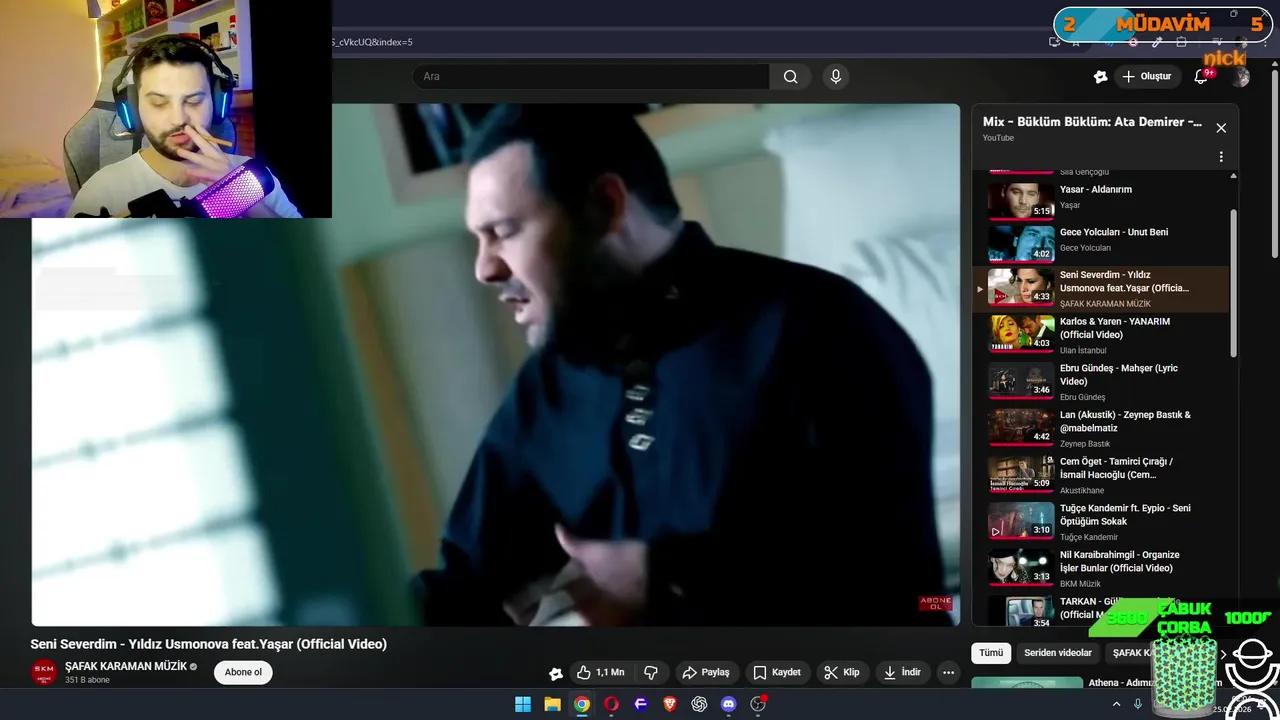Click BKM Müzik channel name in playlist

pos(1080,584)
